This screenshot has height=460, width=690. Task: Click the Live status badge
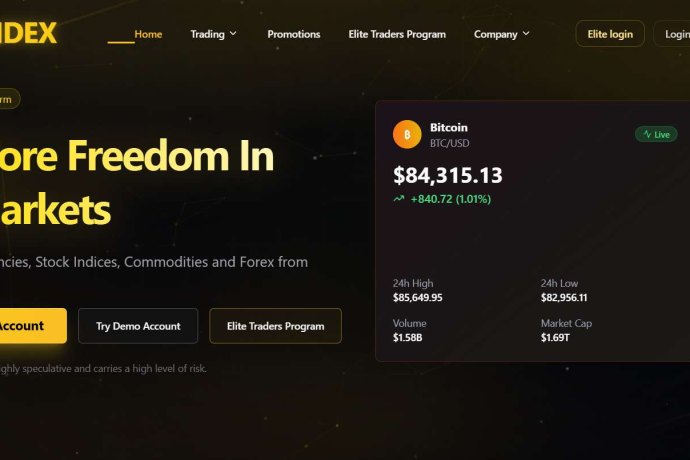pos(656,134)
